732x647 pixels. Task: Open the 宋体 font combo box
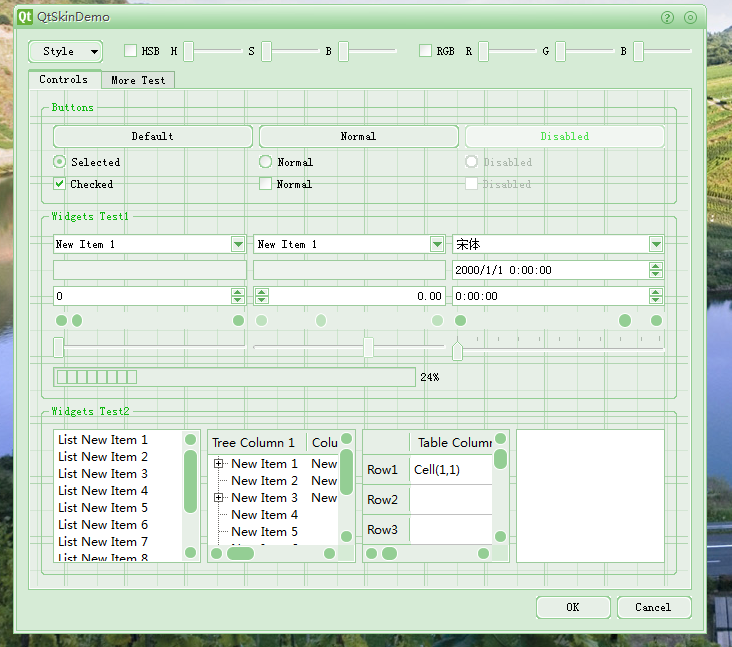[x=656, y=244]
